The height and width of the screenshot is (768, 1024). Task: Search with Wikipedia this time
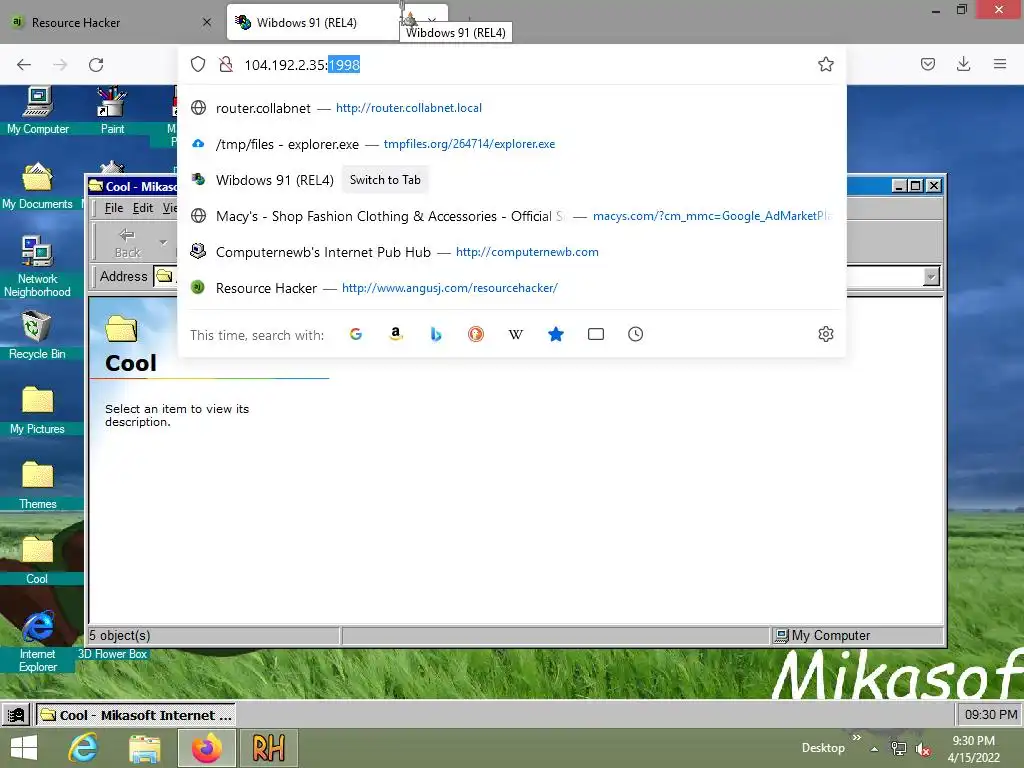click(516, 334)
